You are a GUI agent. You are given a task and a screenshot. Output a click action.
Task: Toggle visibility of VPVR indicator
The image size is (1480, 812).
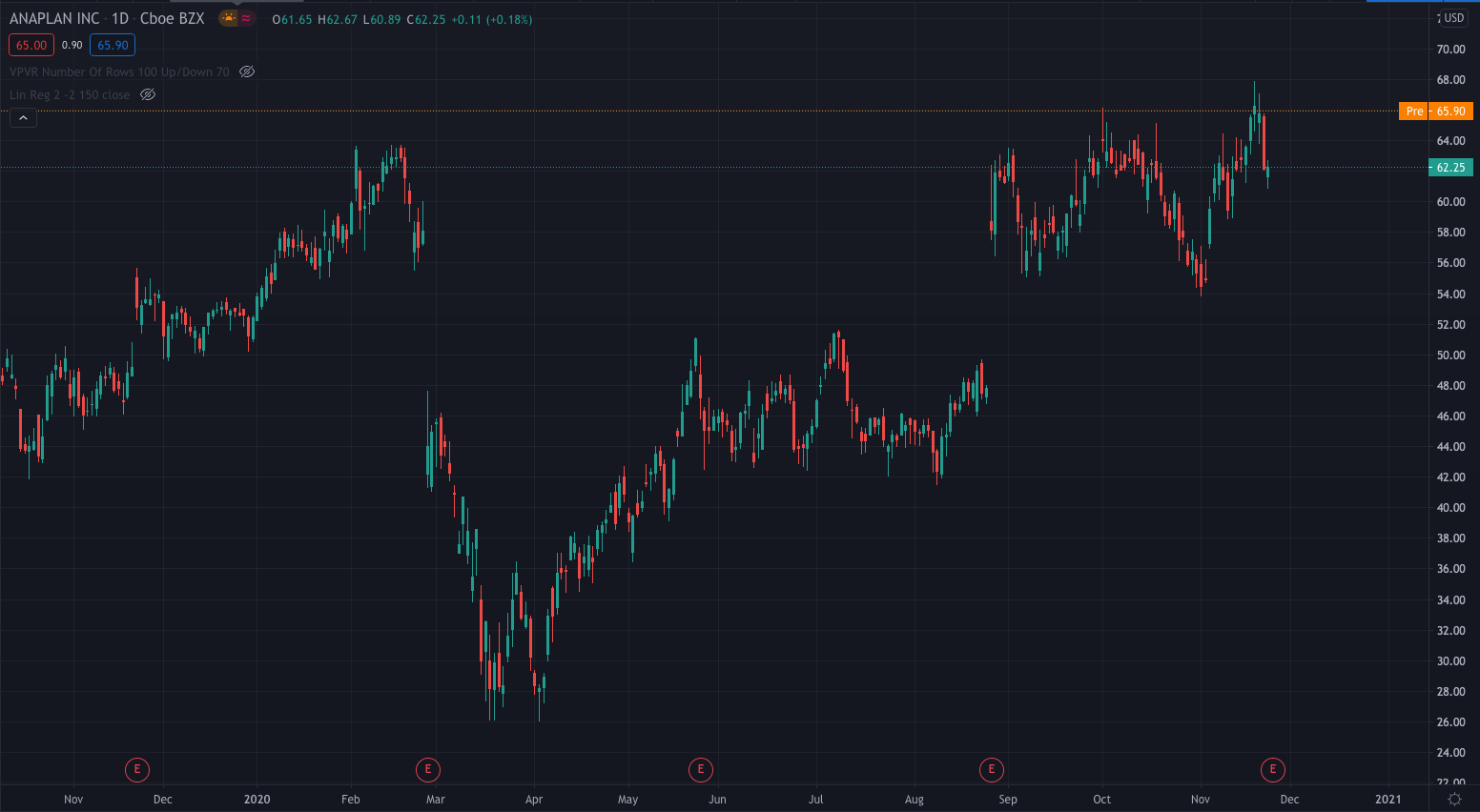tap(247, 71)
